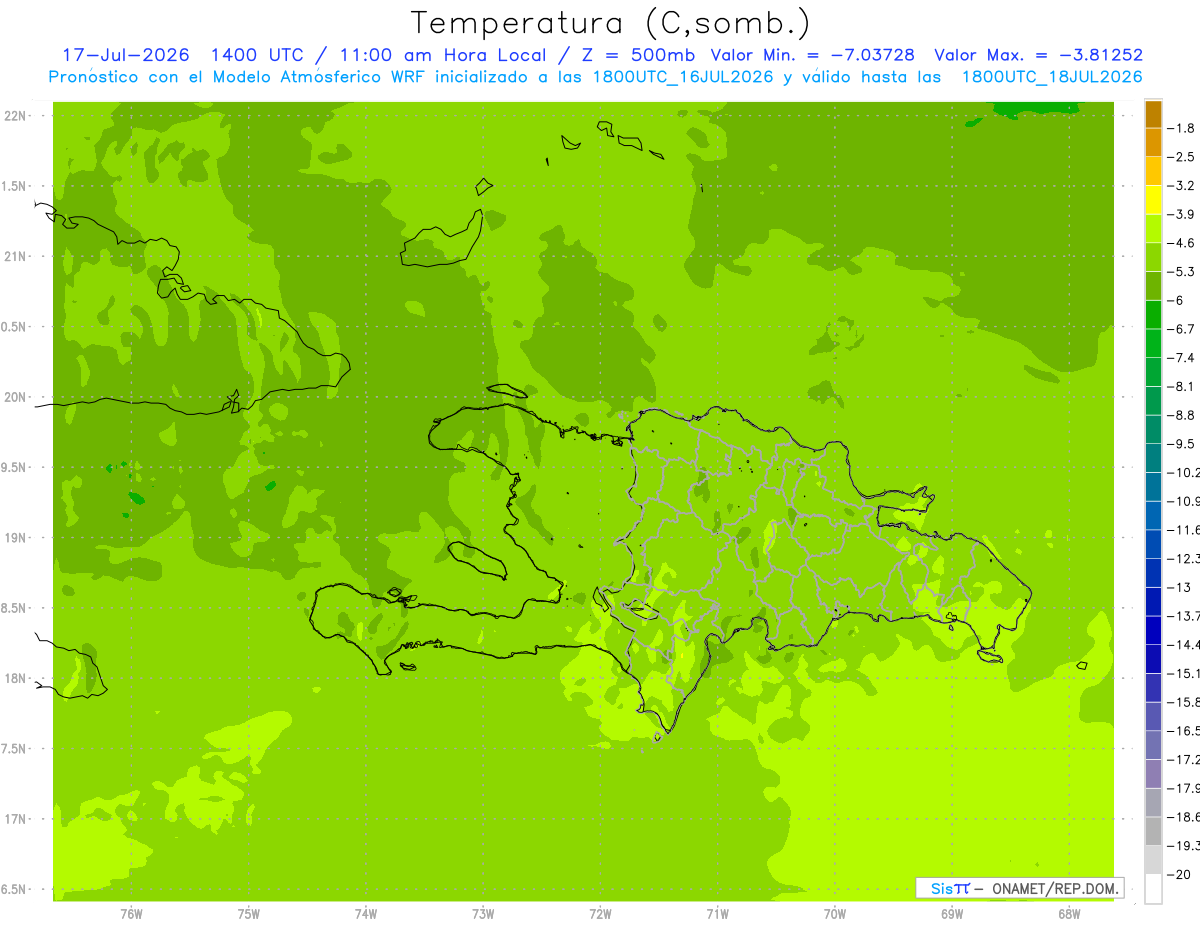Click the "-6.7" legend label
Image resolution: width=1200 pixels, height=927 pixels.
pyautogui.click(x=1182, y=329)
